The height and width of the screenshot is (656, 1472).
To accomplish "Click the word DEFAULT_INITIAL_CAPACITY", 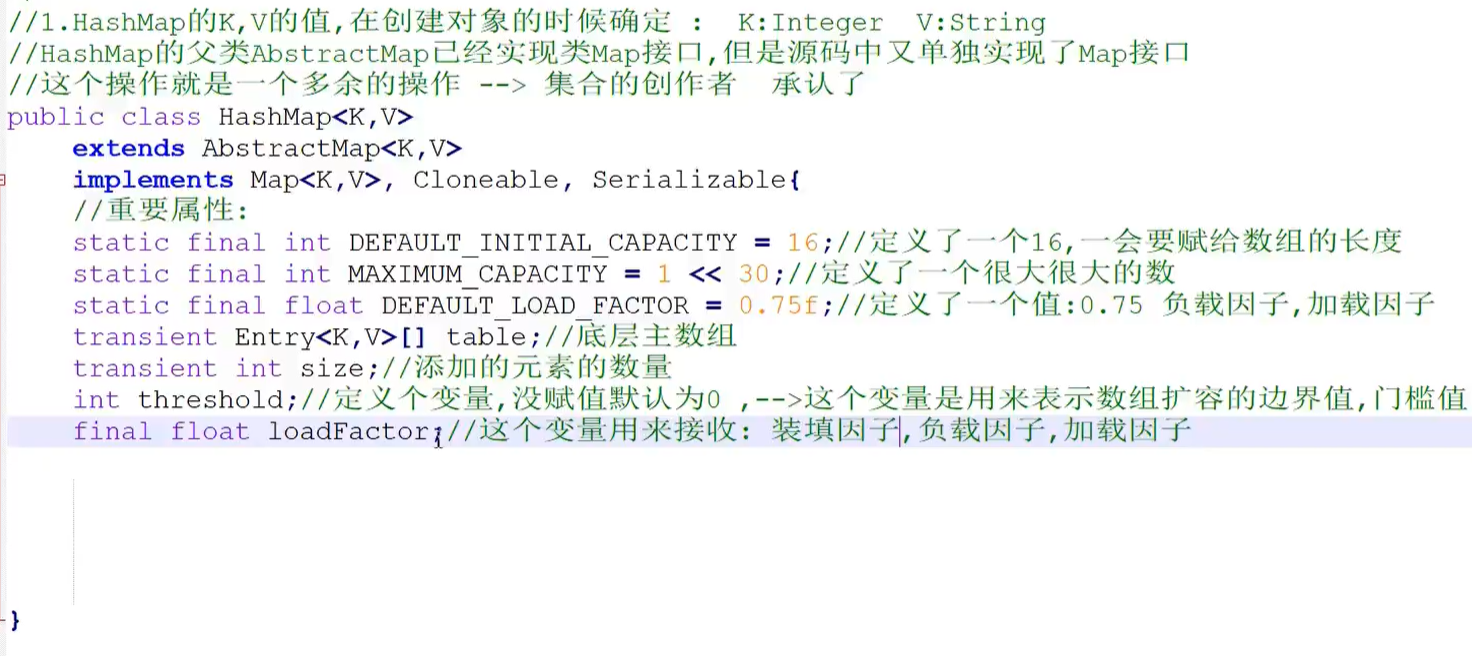I will [543, 243].
